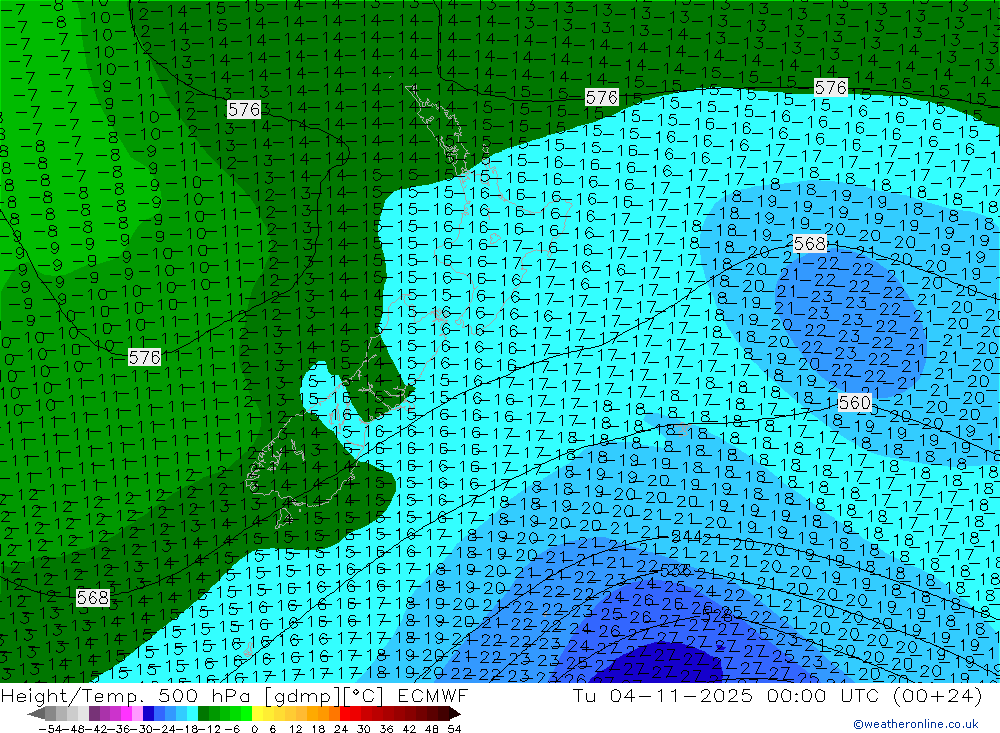Click the 576 label in the upper left
The image size is (1000, 733).
tap(244, 110)
